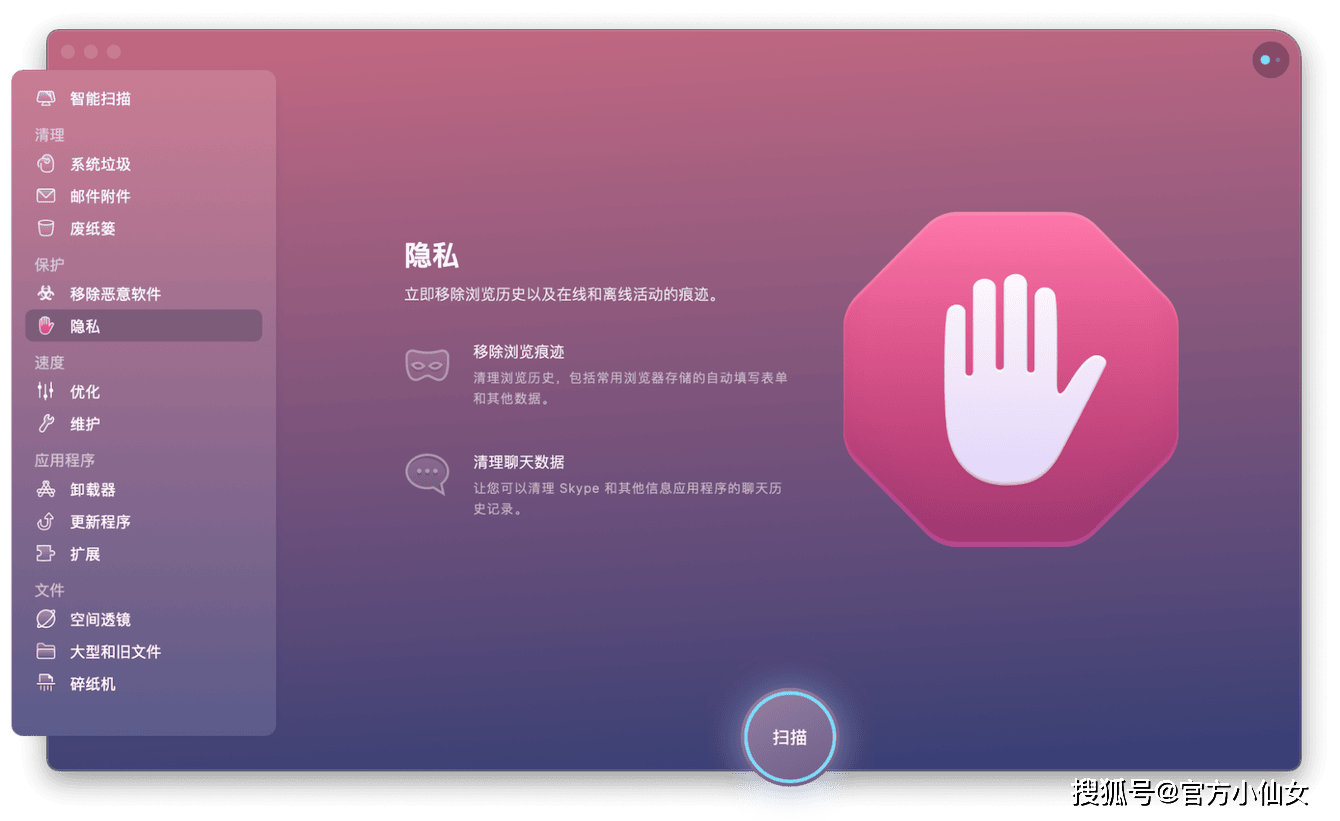Start the scan with the 扫描 button

(x=789, y=737)
